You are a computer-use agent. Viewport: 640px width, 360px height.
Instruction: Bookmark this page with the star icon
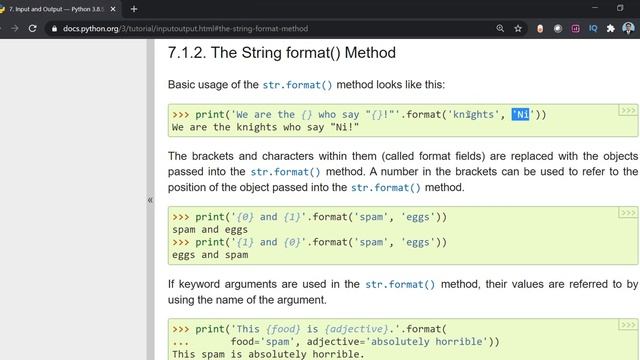pos(518,29)
